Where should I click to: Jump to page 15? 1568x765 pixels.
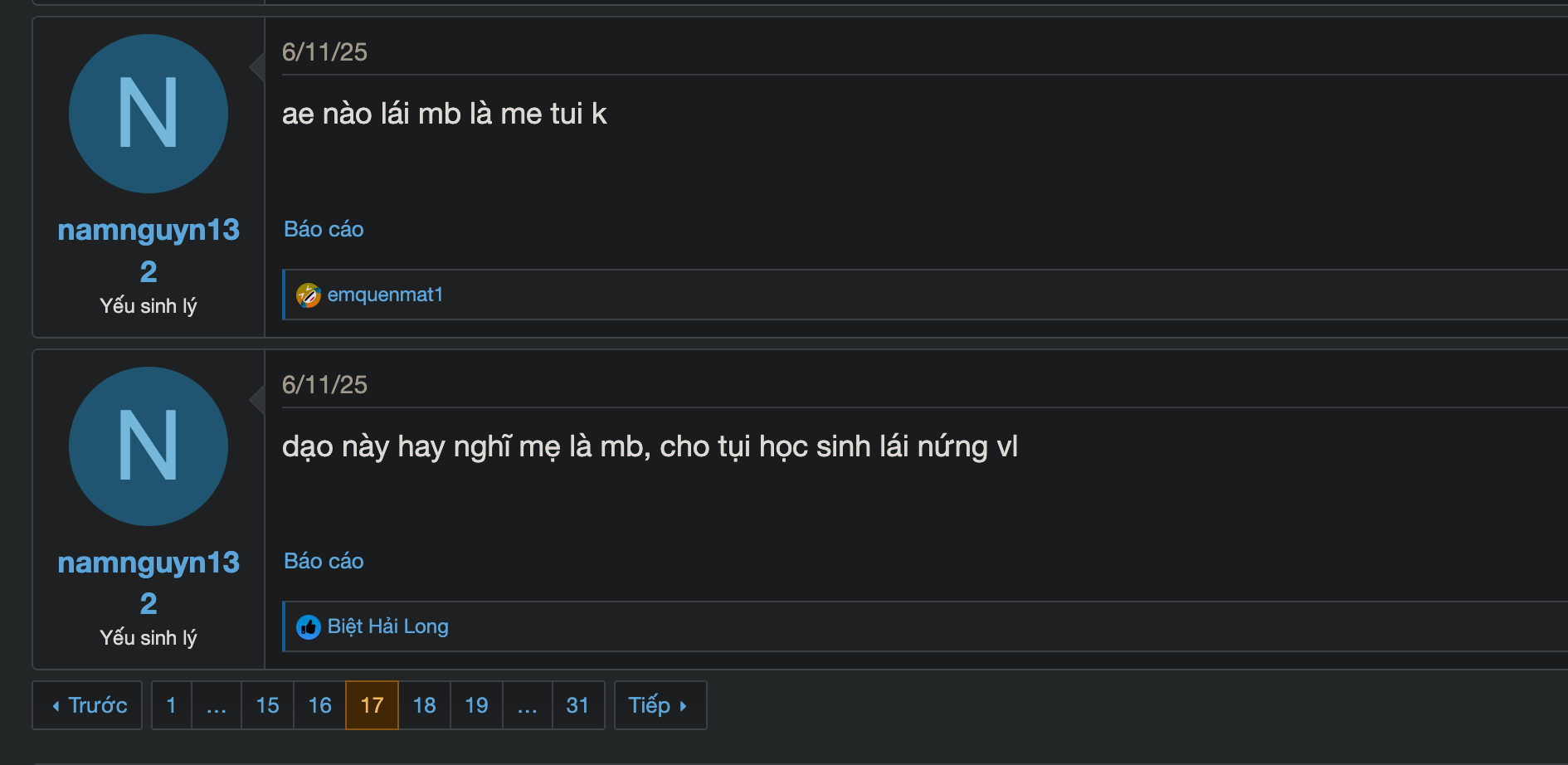tap(267, 704)
